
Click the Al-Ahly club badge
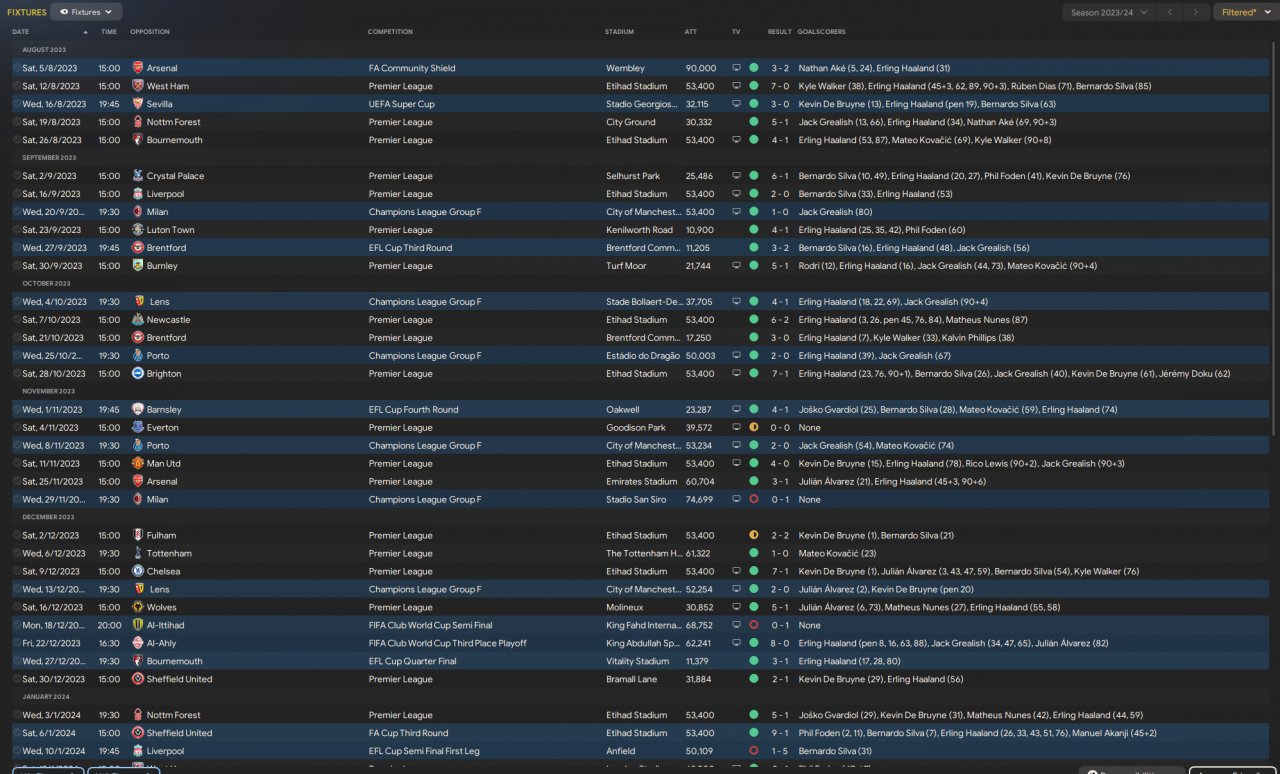coord(138,644)
